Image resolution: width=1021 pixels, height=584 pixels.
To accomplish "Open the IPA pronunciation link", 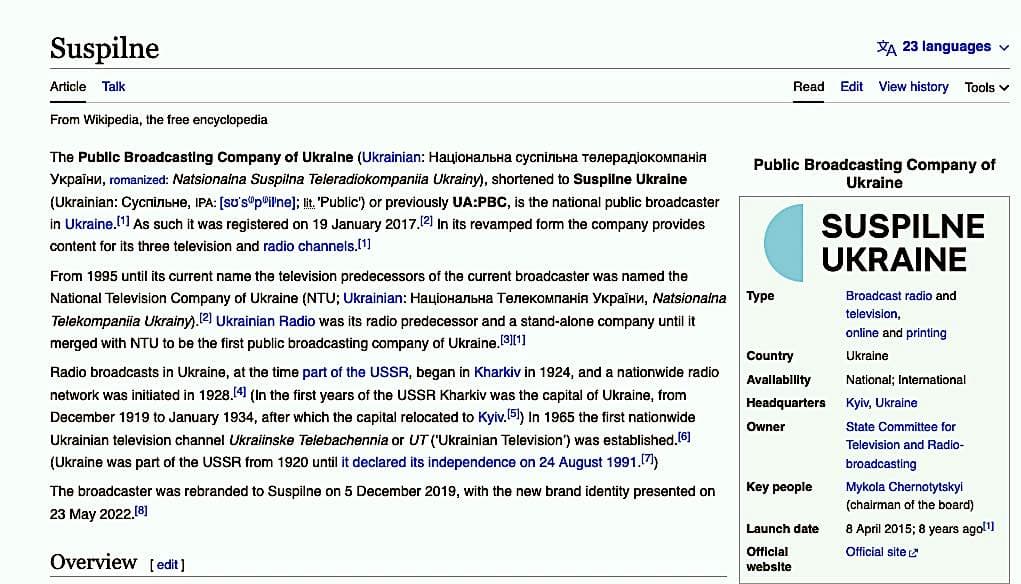I will coord(257,202).
